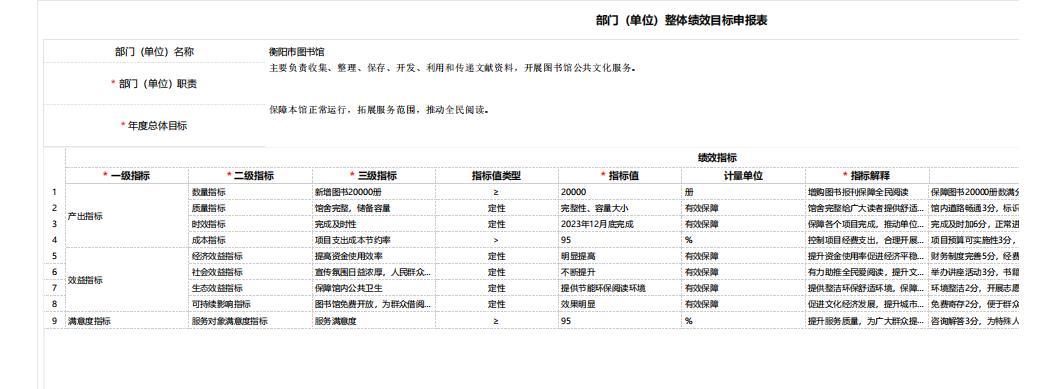Click the 项目支出成本节约率 cell
The height and width of the screenshot is (389, 1055).
373,240
